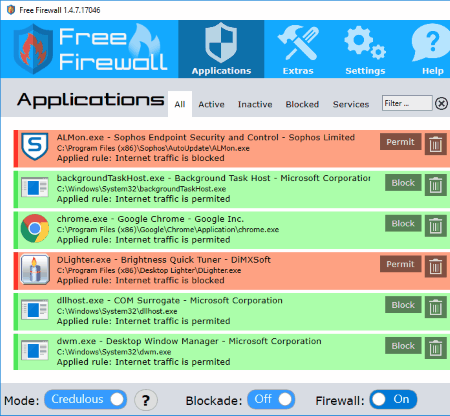Click the ALMon.exe file path text
Screen dimensions: 450x416
click(x=153, y=148)
